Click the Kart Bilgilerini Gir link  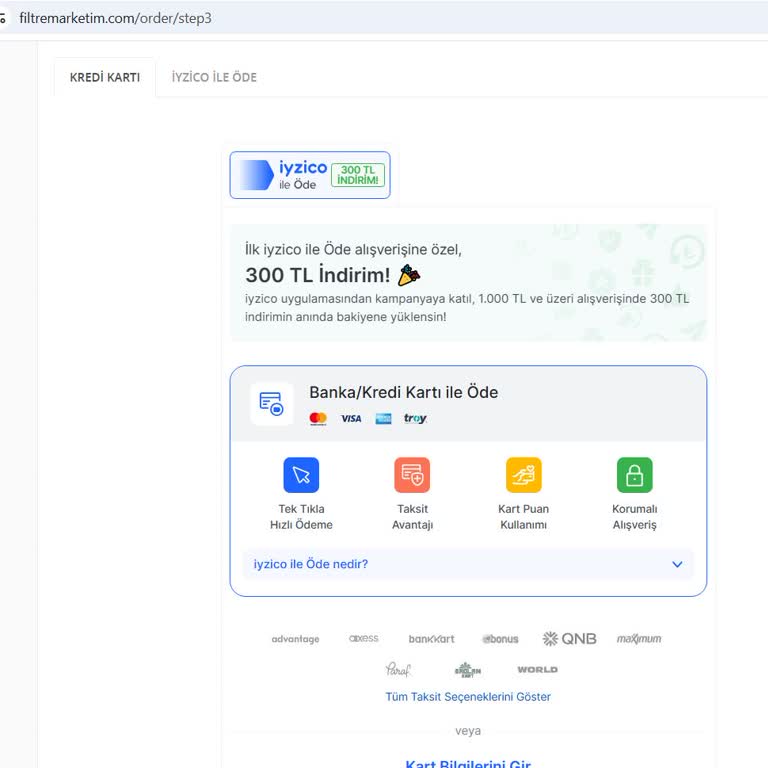468,763
